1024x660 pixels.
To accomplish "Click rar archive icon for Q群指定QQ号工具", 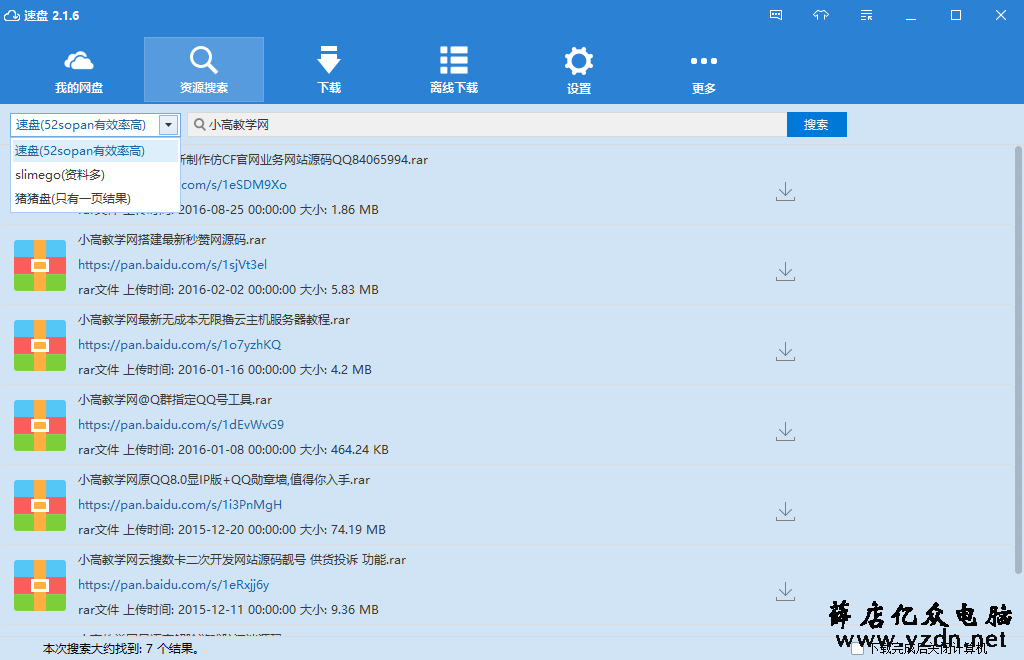I will [40, 426].
